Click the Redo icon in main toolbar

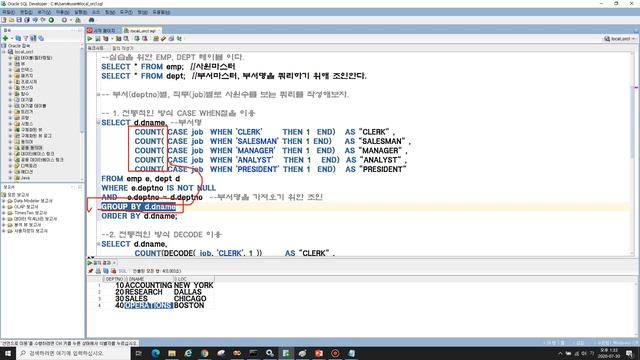pos(43,20)
